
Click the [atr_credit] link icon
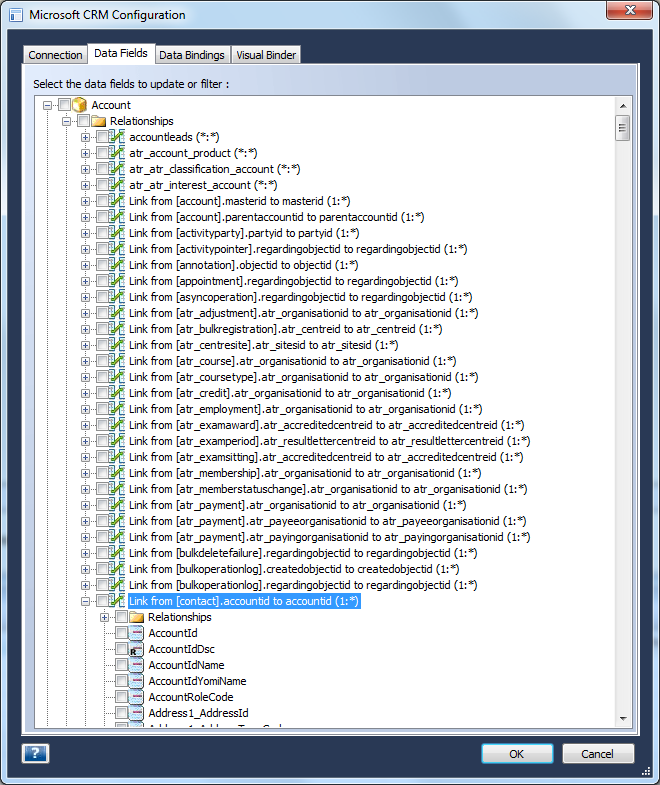118,393
